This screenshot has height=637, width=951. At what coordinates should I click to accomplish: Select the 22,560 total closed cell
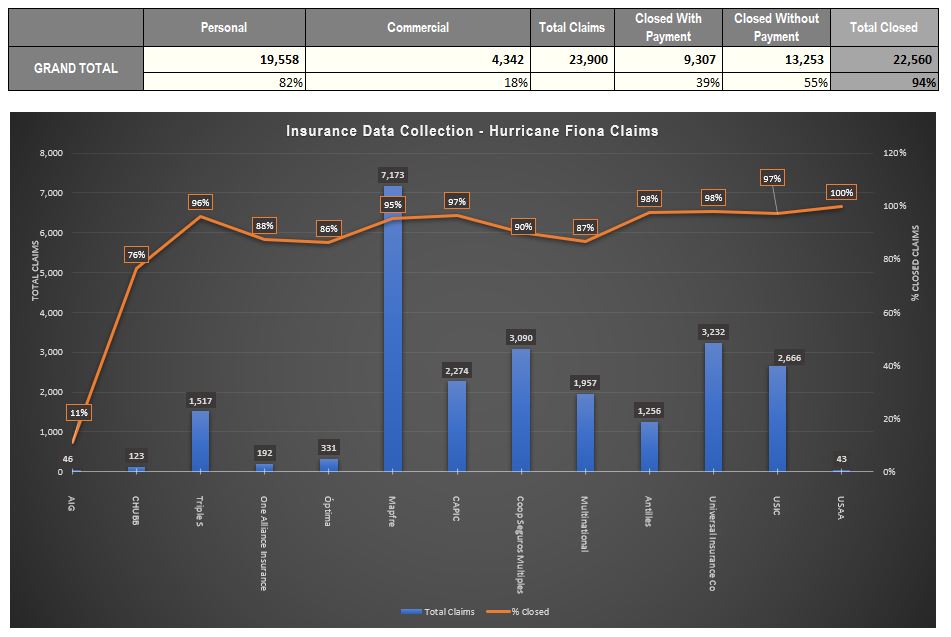pyautogui.click(x=883, y=60)
